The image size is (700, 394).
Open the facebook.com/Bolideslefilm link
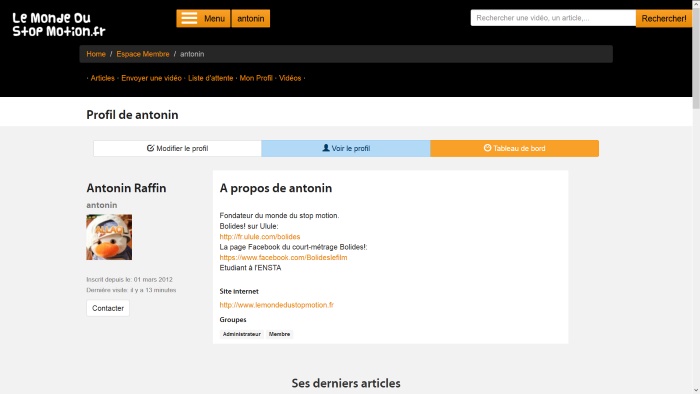tap(283, 257)
